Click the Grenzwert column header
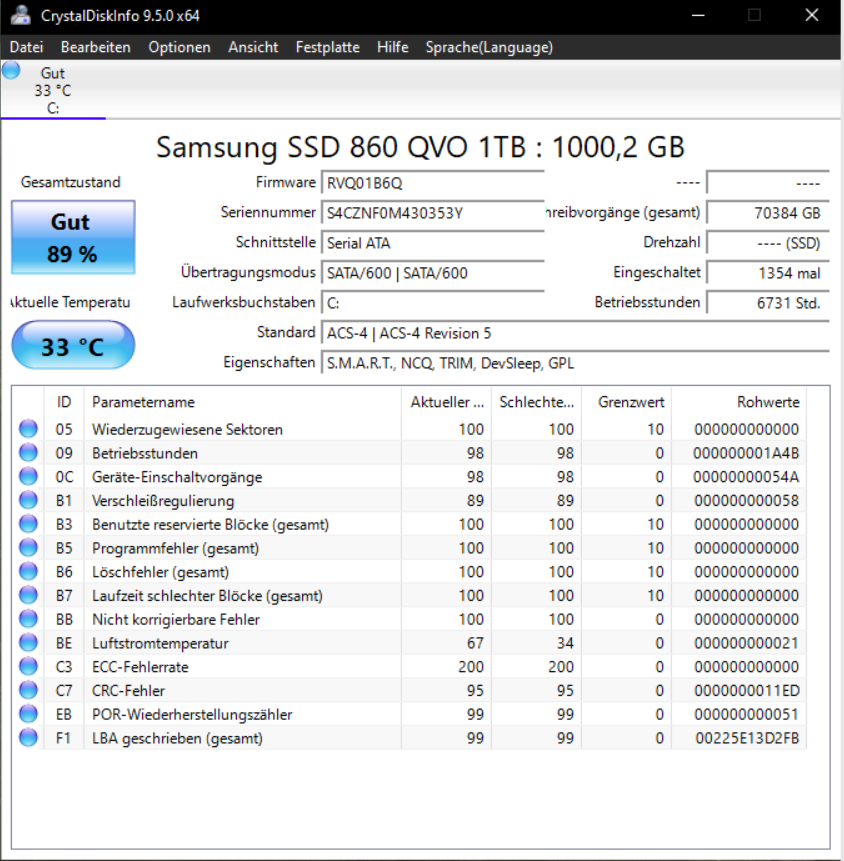Screen dimensions: 844x861 coord(627,402)
